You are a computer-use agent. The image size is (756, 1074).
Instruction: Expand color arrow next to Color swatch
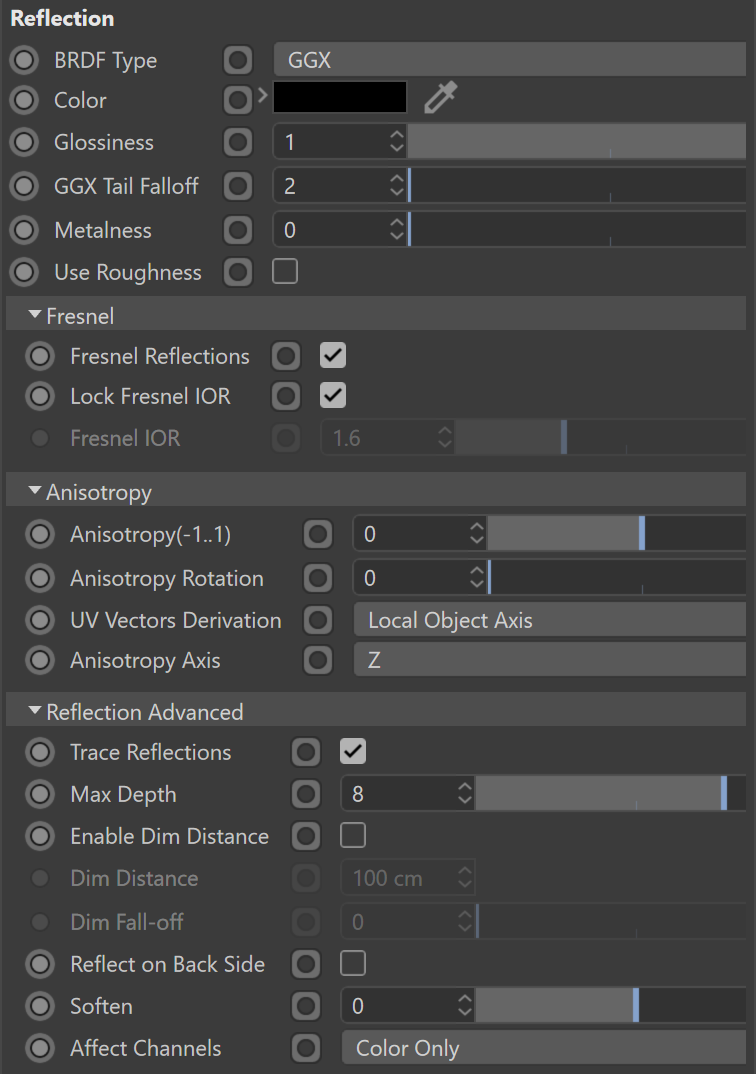(262, 95)
